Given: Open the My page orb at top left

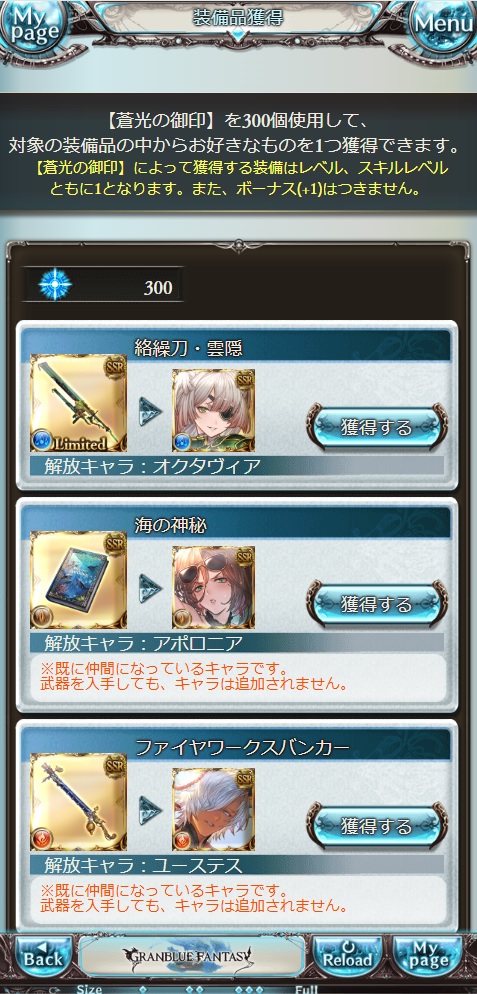Looking at the screenshot, I should (x=32, y=25).
